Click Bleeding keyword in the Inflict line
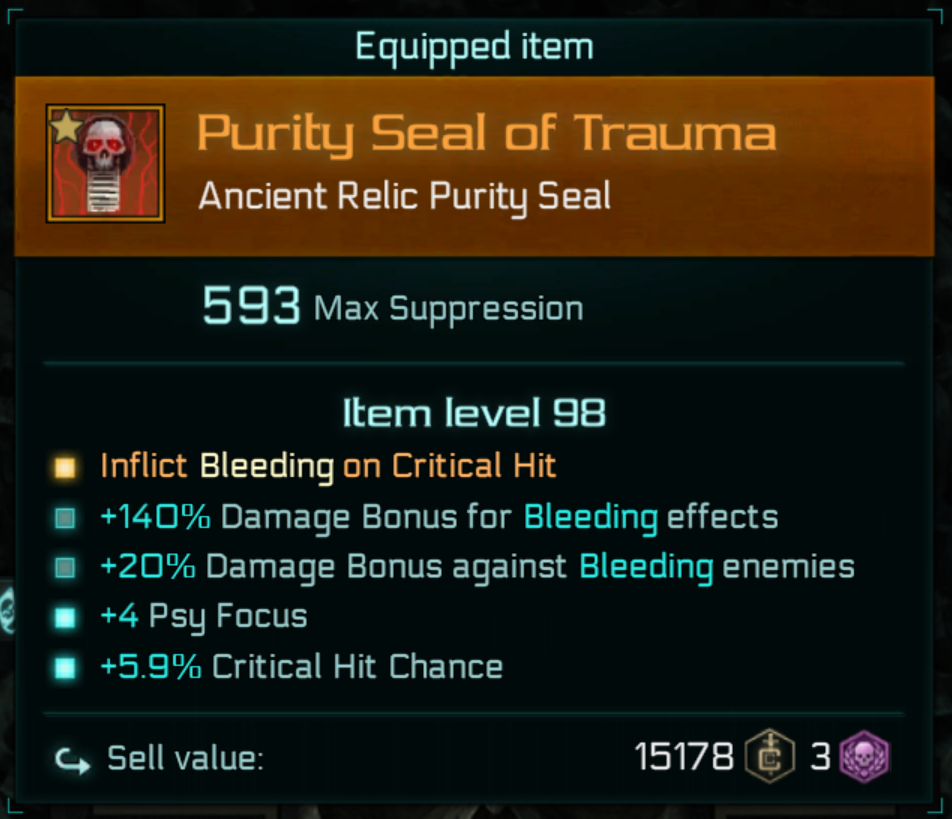This screenshot has height=819, width=952. coord(266,466)
